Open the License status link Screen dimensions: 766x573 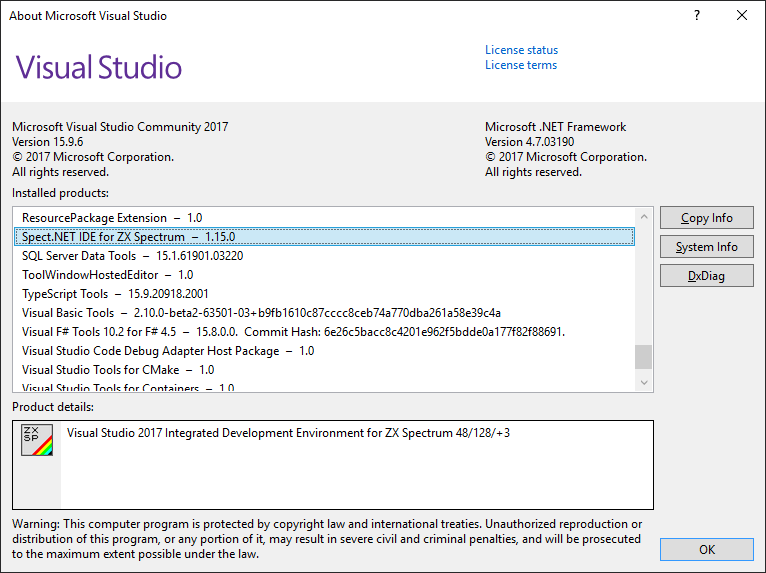click(x=521, y=50)
